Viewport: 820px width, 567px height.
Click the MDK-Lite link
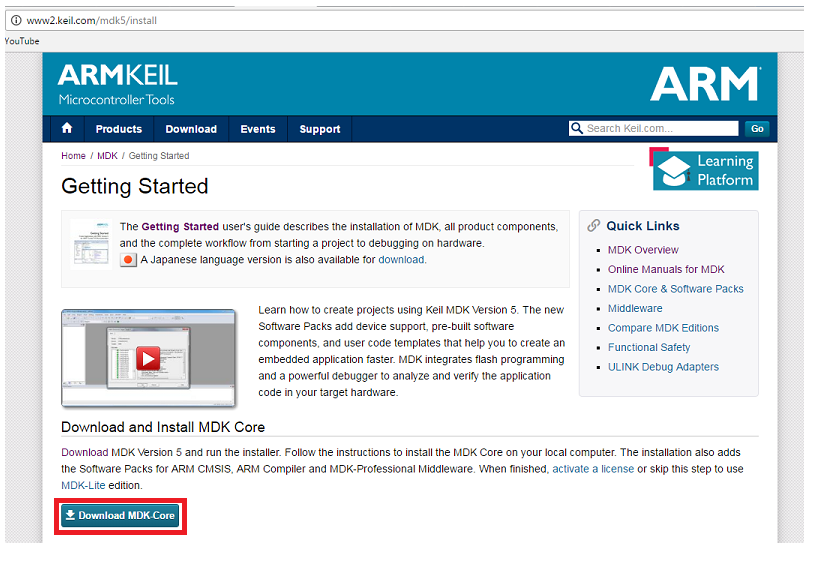pyautogui.click(x=83, y=485)
